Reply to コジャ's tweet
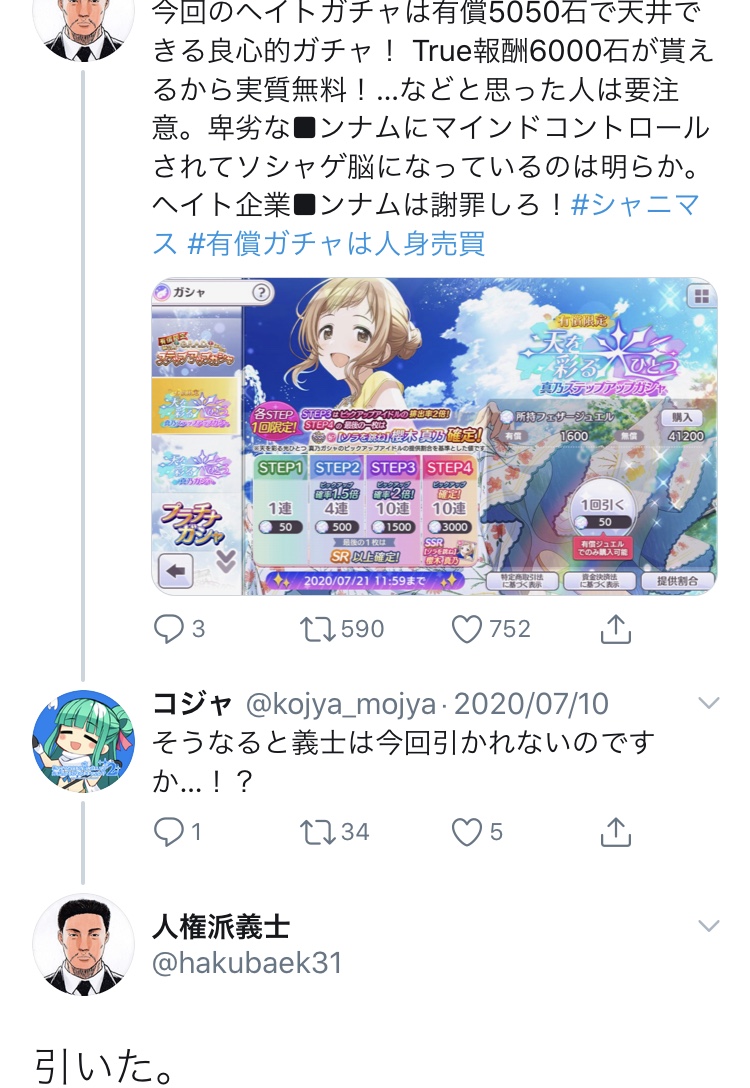750x1088 pixels. 169,831
